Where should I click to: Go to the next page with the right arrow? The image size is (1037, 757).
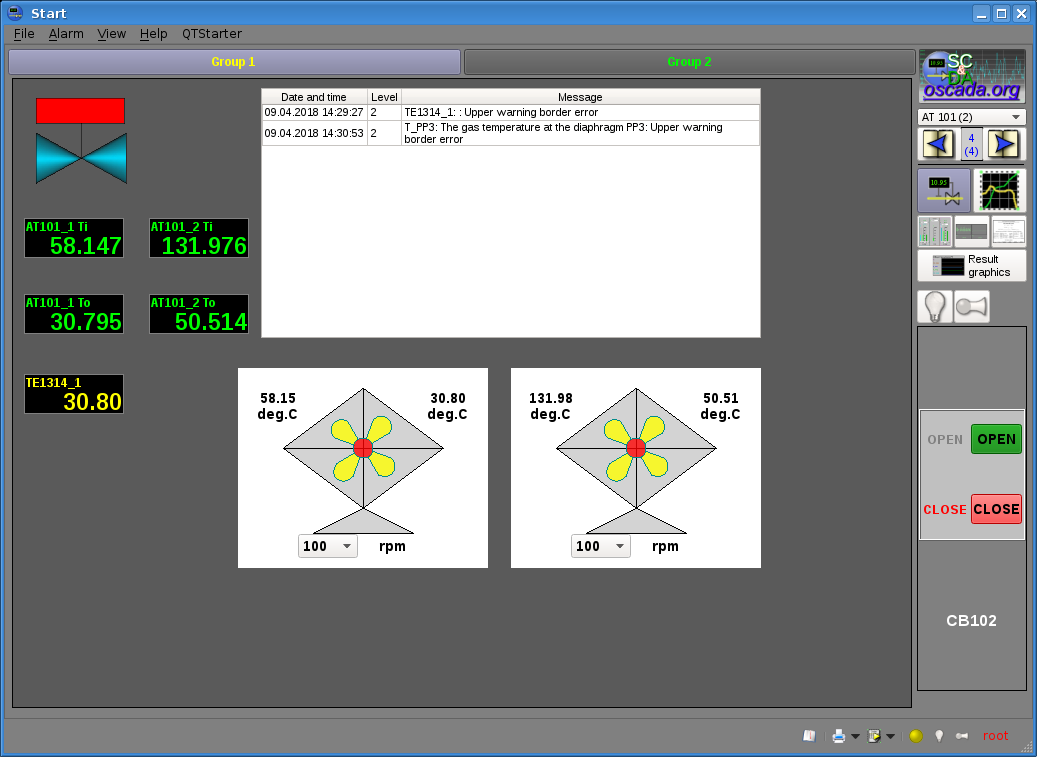pos(1004,143)
